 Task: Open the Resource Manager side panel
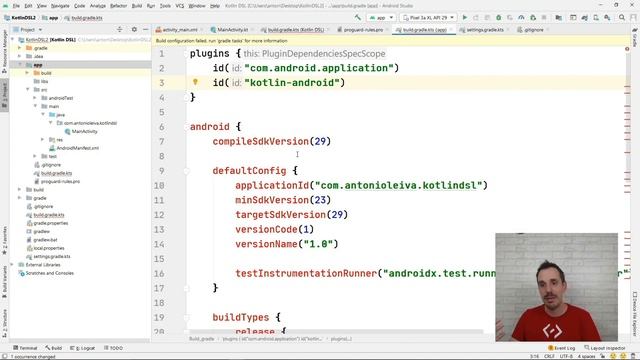click(x=4, y=51)
